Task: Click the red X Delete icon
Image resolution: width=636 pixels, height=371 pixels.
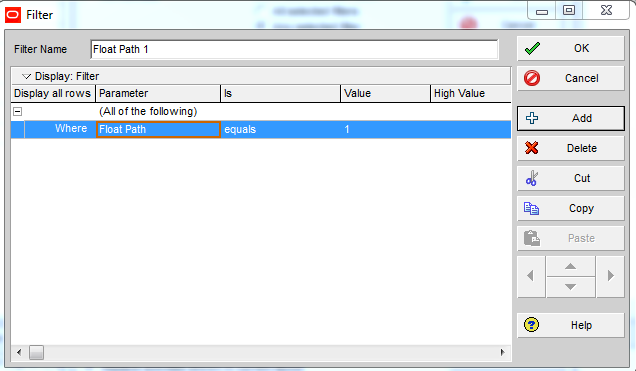Action: point(531,148)
